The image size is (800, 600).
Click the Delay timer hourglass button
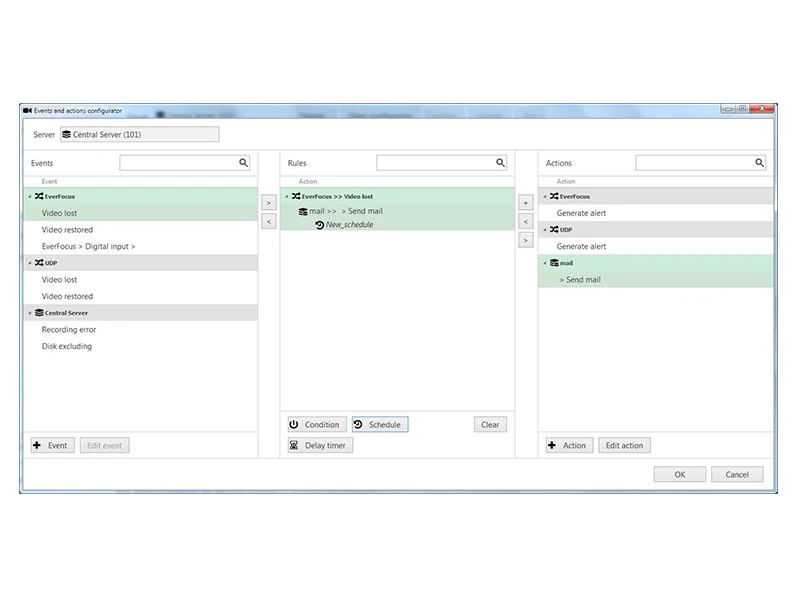[x=319, y=445]
